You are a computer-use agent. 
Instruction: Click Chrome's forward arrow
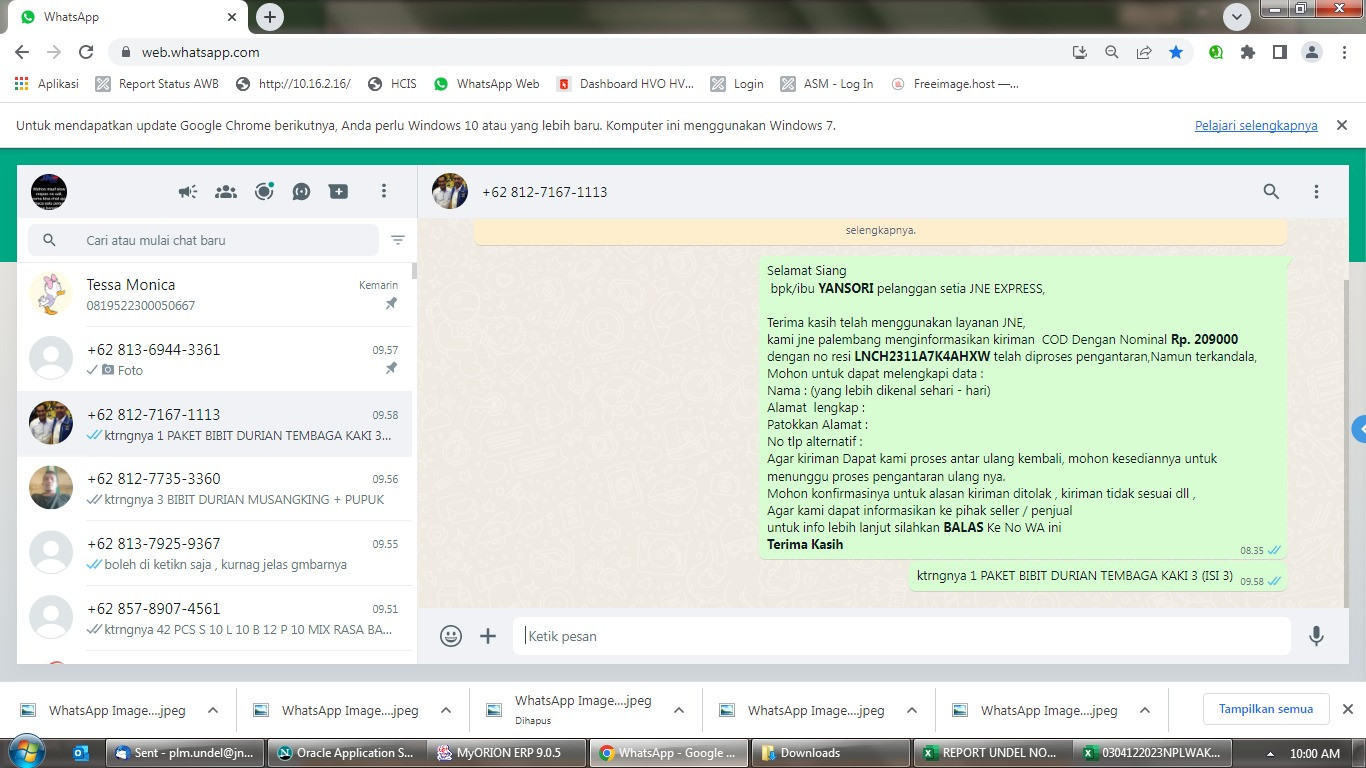[x=54, y=52]
